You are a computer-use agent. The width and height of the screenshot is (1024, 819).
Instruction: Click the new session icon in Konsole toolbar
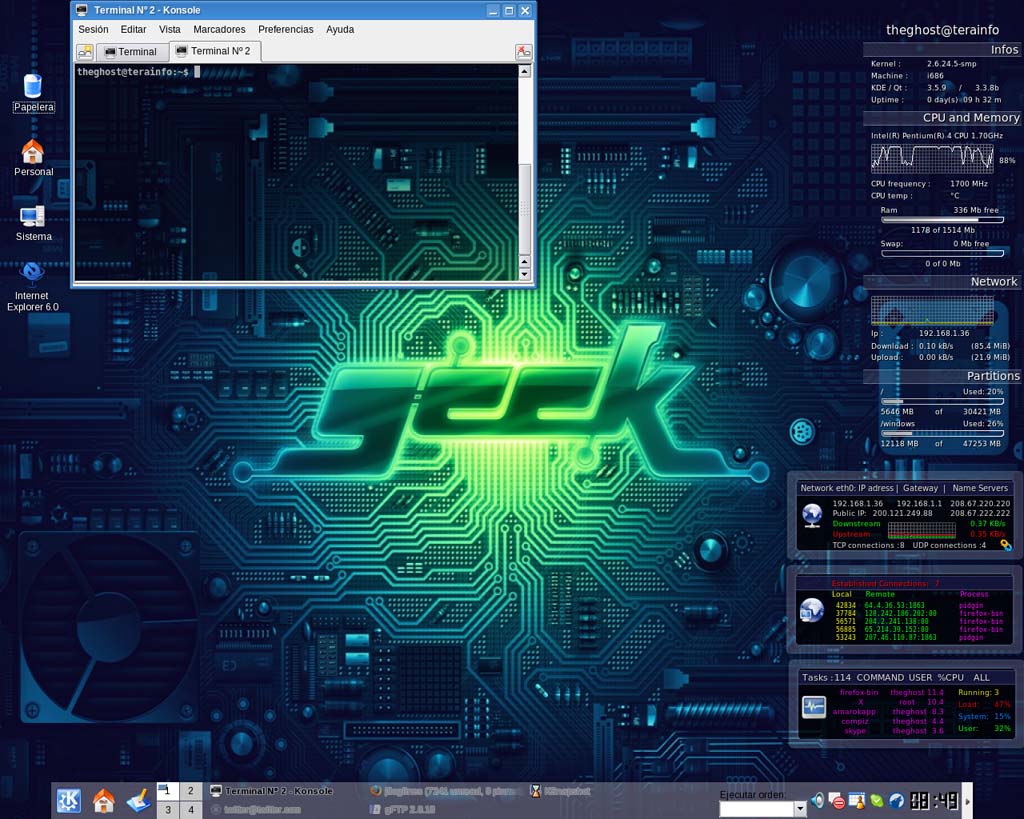pyautogui.click(x=85, y=51)
